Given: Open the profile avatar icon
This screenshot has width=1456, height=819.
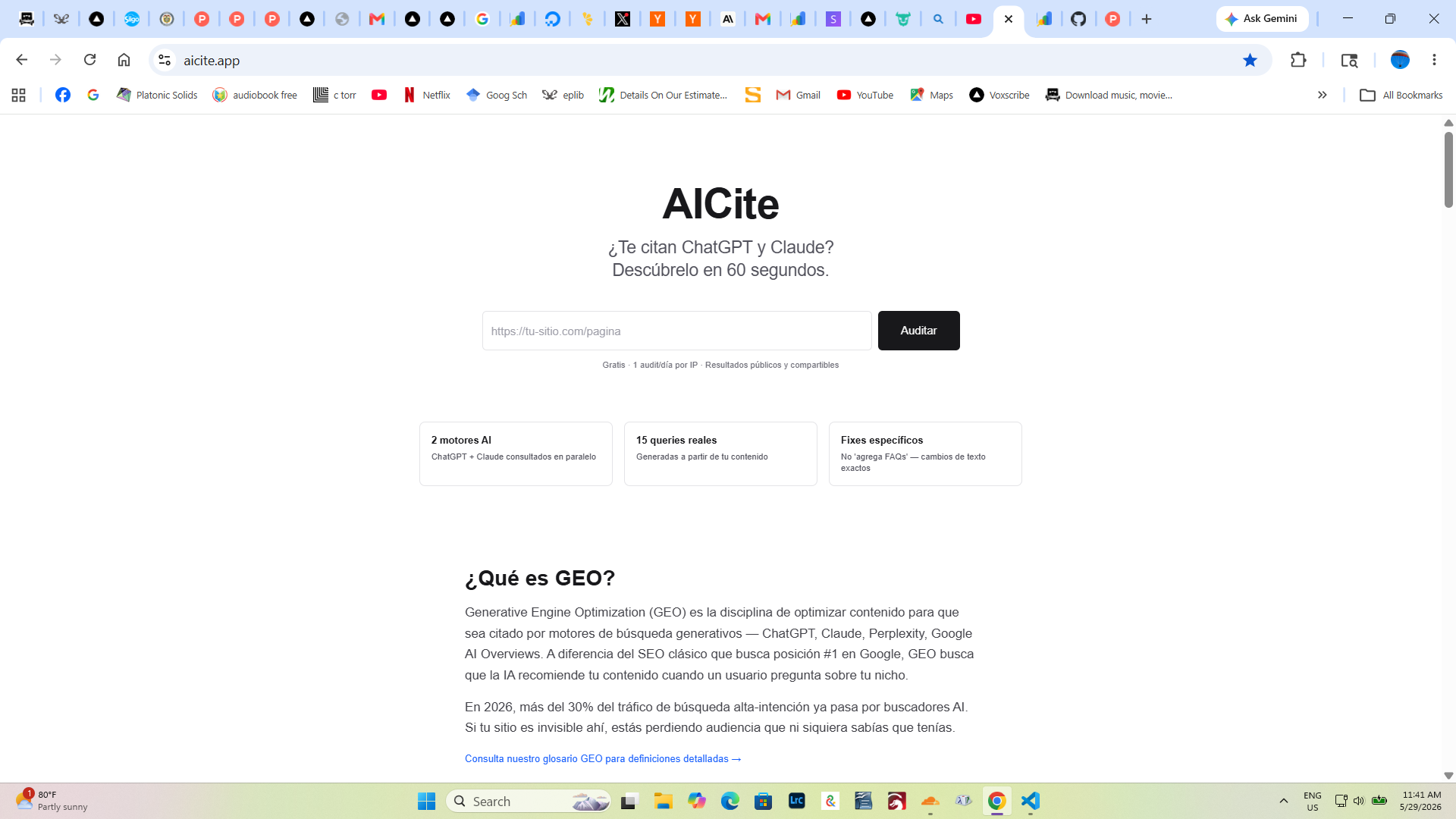Looking at the screenshot, I should click(1400, 60).
